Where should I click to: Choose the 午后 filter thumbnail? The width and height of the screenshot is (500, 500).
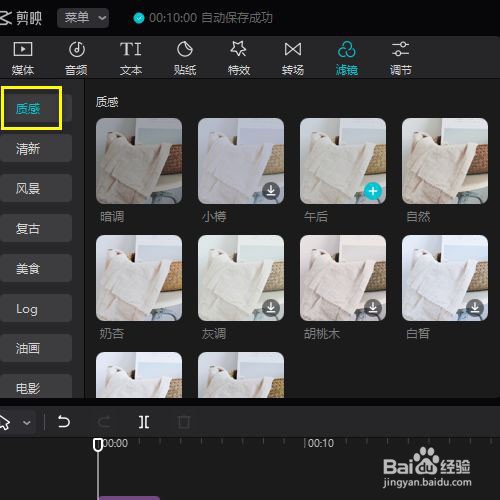[343, 161]
